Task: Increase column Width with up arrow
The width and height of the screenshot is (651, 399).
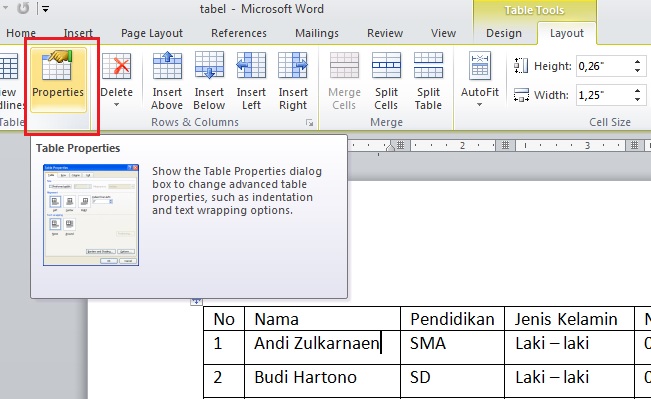Action: [638, 91]
